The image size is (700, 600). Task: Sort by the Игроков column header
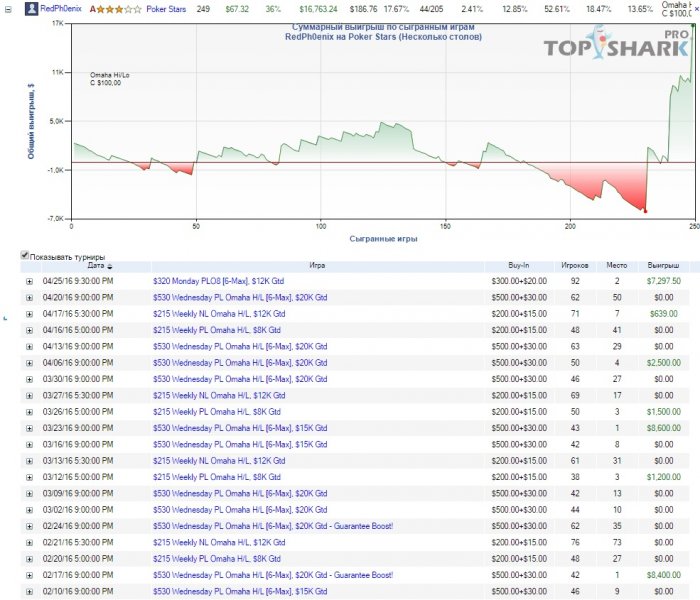575,266
